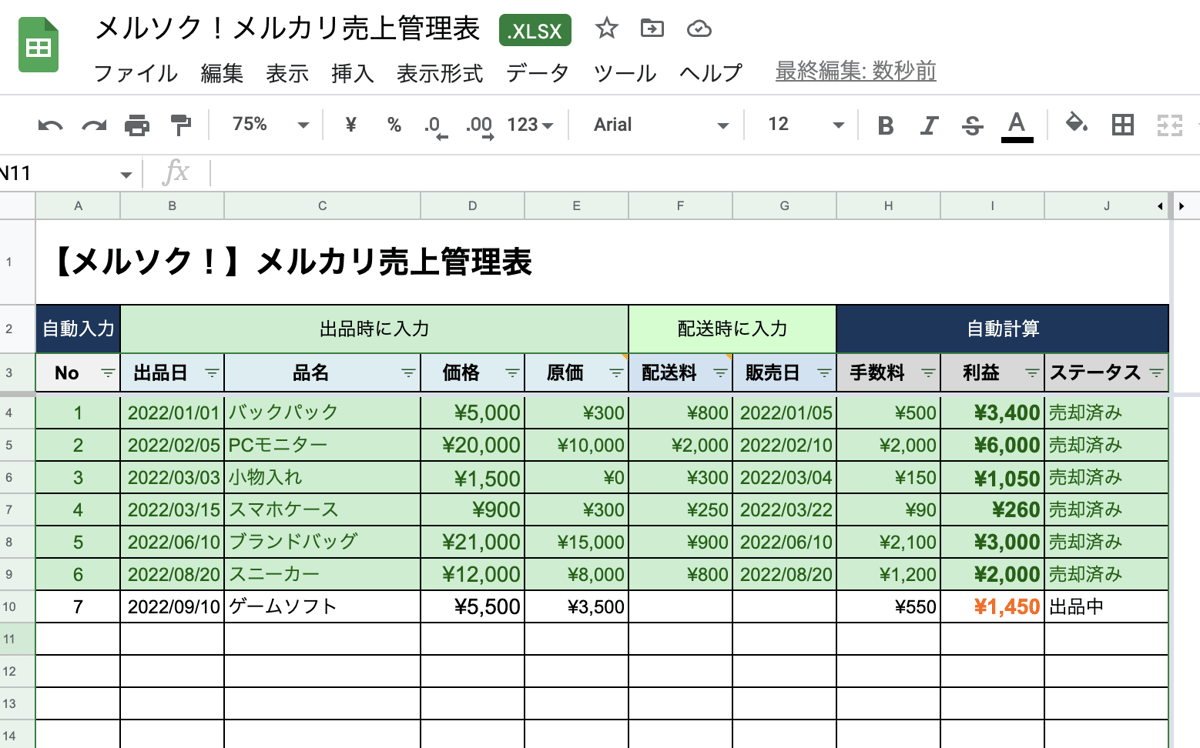Star the メルソク spreadsheet
Screen dimensions: 1200x748
click(606, 30)
